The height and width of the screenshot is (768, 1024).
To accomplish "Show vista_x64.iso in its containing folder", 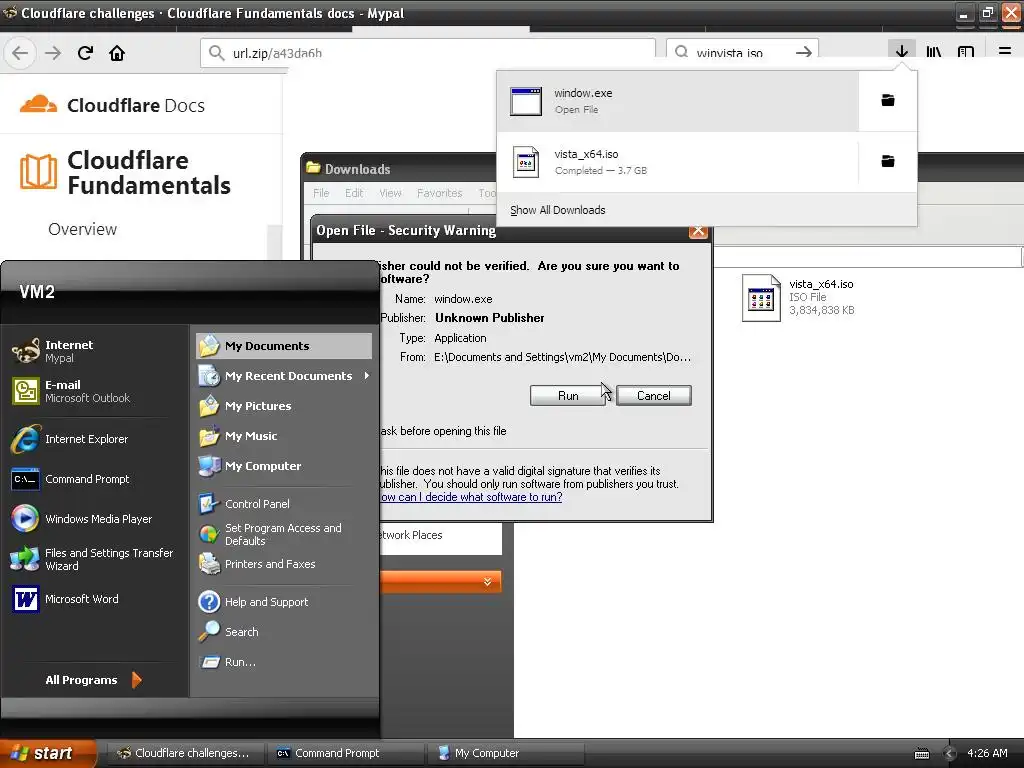I will (888, 161).
